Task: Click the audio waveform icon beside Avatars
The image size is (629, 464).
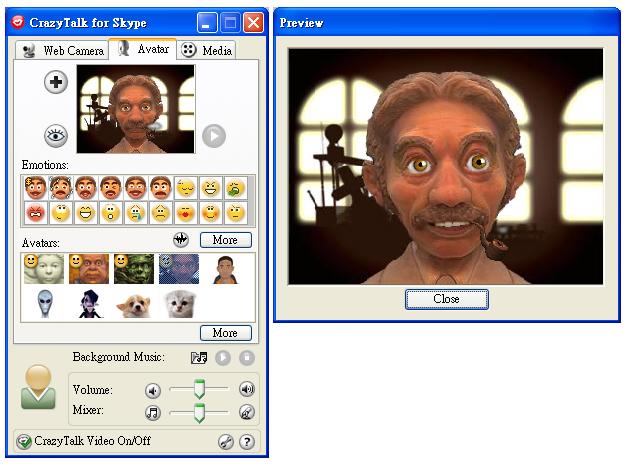Action: coord(181,240)
